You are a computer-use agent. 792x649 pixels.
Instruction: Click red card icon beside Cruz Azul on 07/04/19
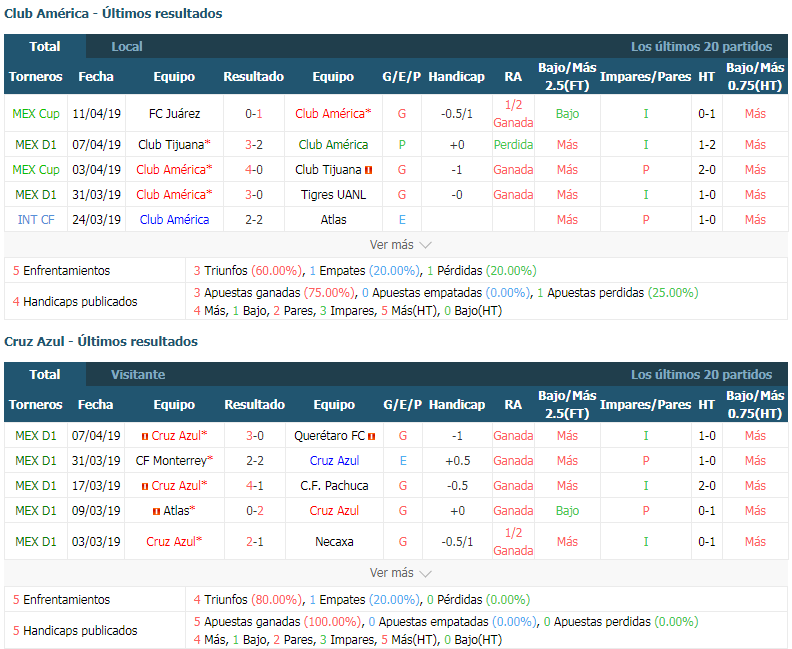coord(145,436)
